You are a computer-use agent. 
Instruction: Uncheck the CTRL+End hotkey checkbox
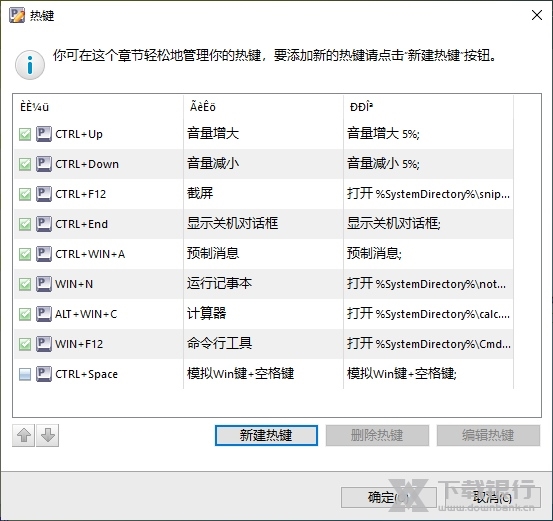(x=25, y=224)
